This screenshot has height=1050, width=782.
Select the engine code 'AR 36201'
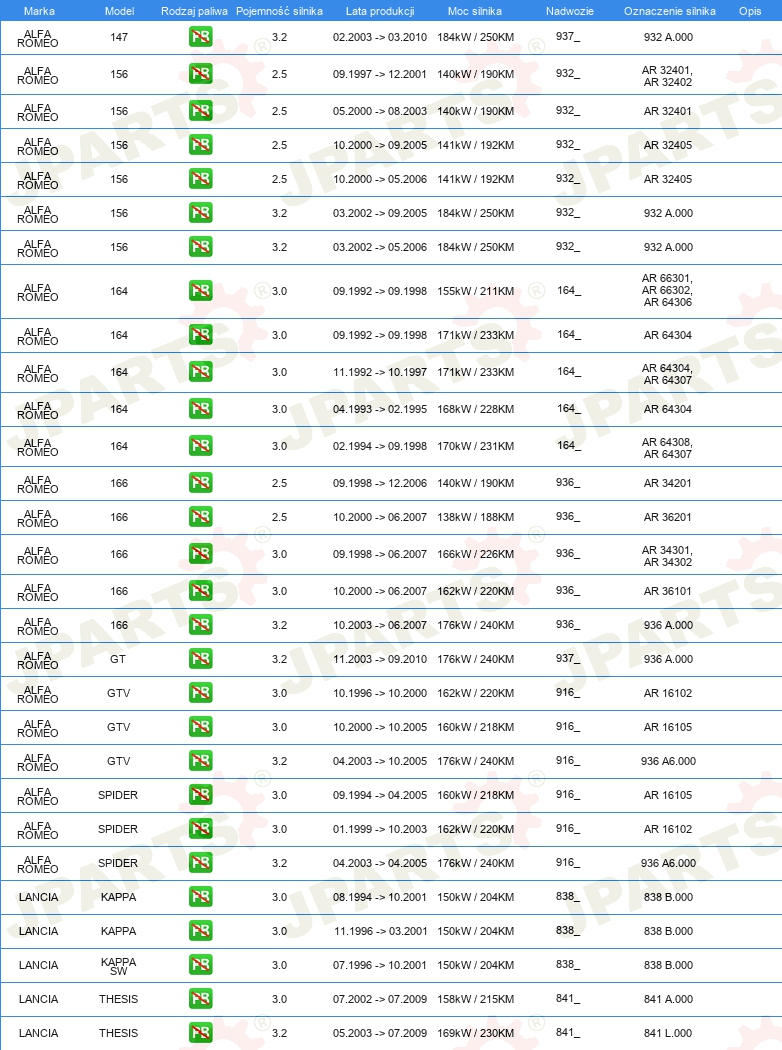pos(668,517)
